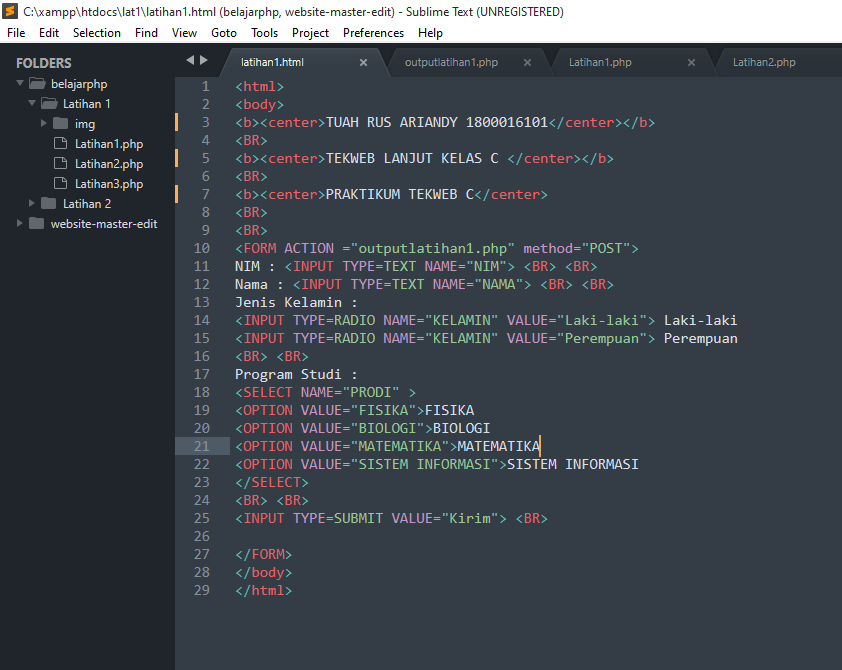Viewport: 842px width, 670px height.
Task: Place cursor in 'TEKWEB LANJUT KELAS C' text
Action: coord(412,158)
